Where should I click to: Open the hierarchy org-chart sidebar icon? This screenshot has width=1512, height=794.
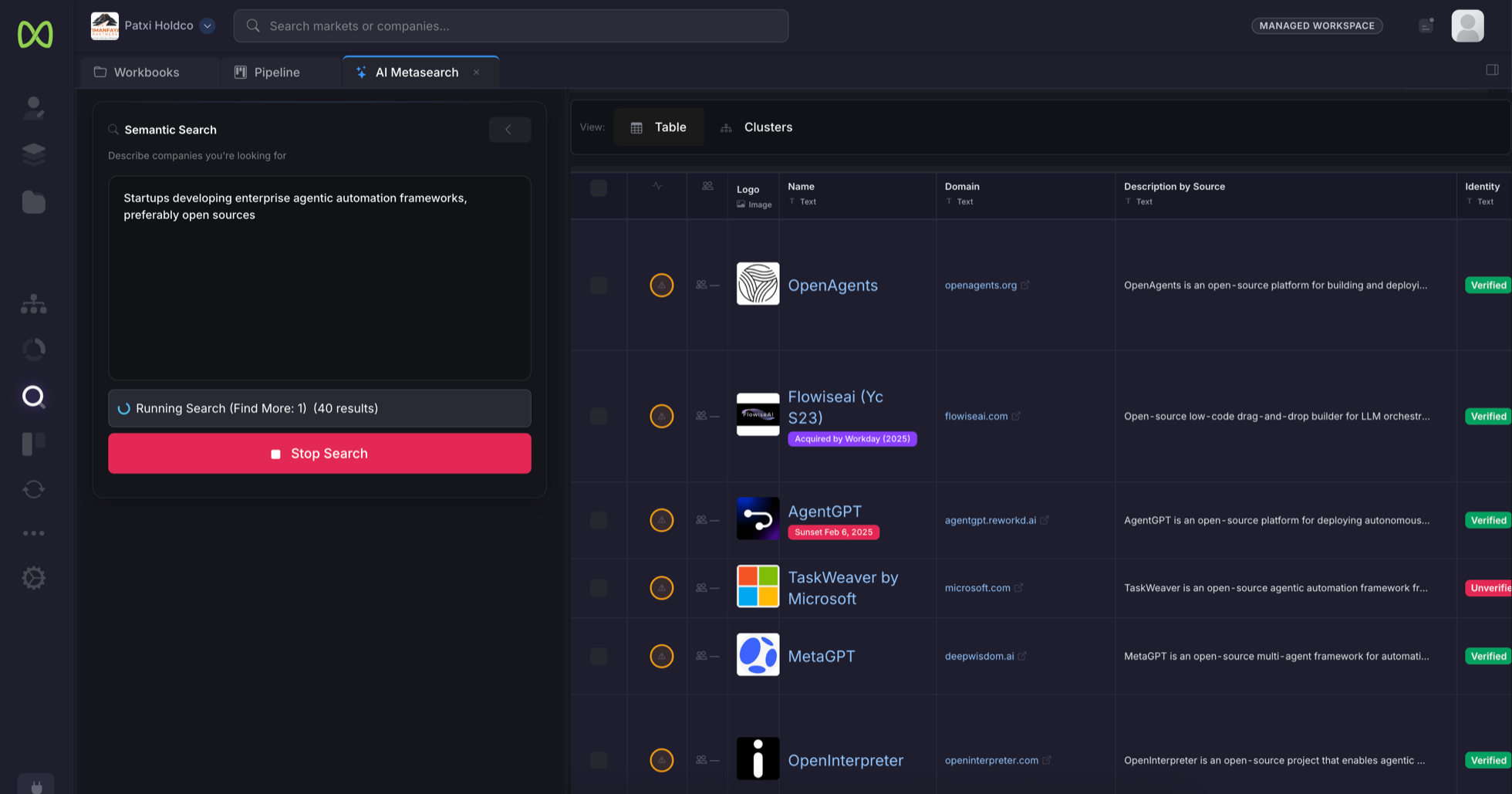point(33,303)
